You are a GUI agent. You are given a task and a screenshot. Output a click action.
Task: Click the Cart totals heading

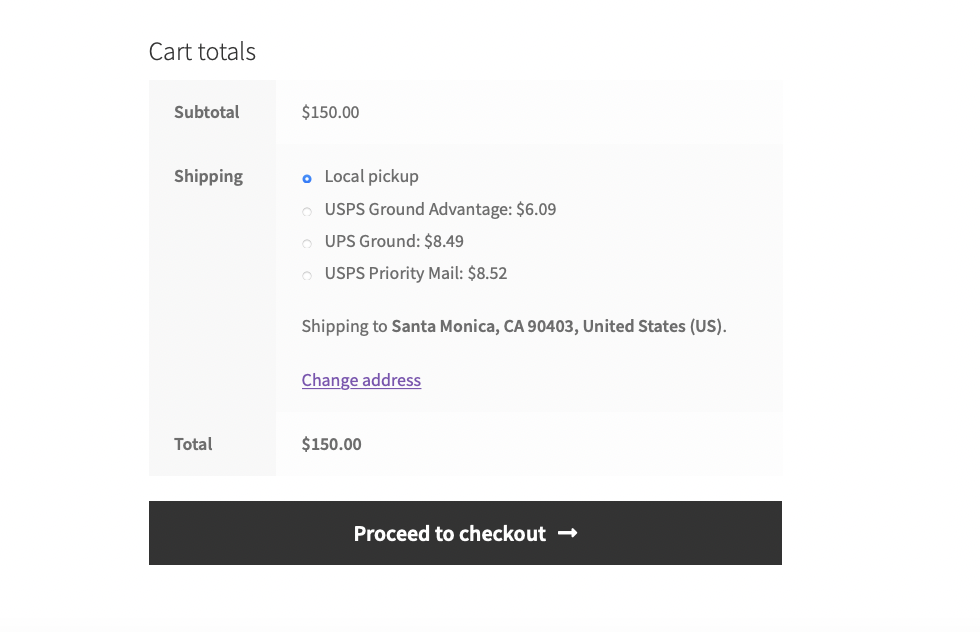202,52
